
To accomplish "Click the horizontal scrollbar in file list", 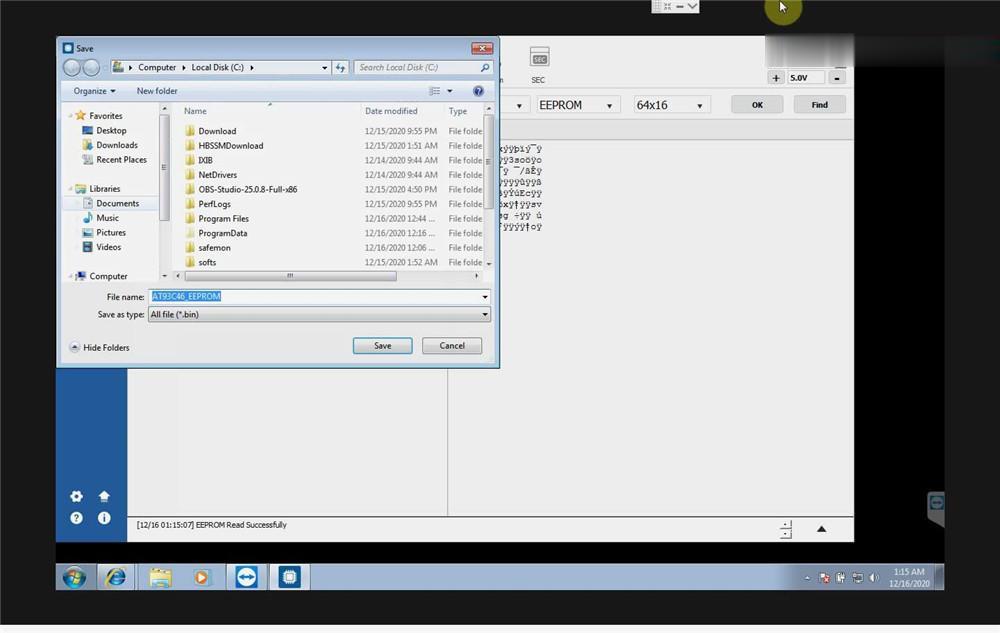I will click(290, 276).
